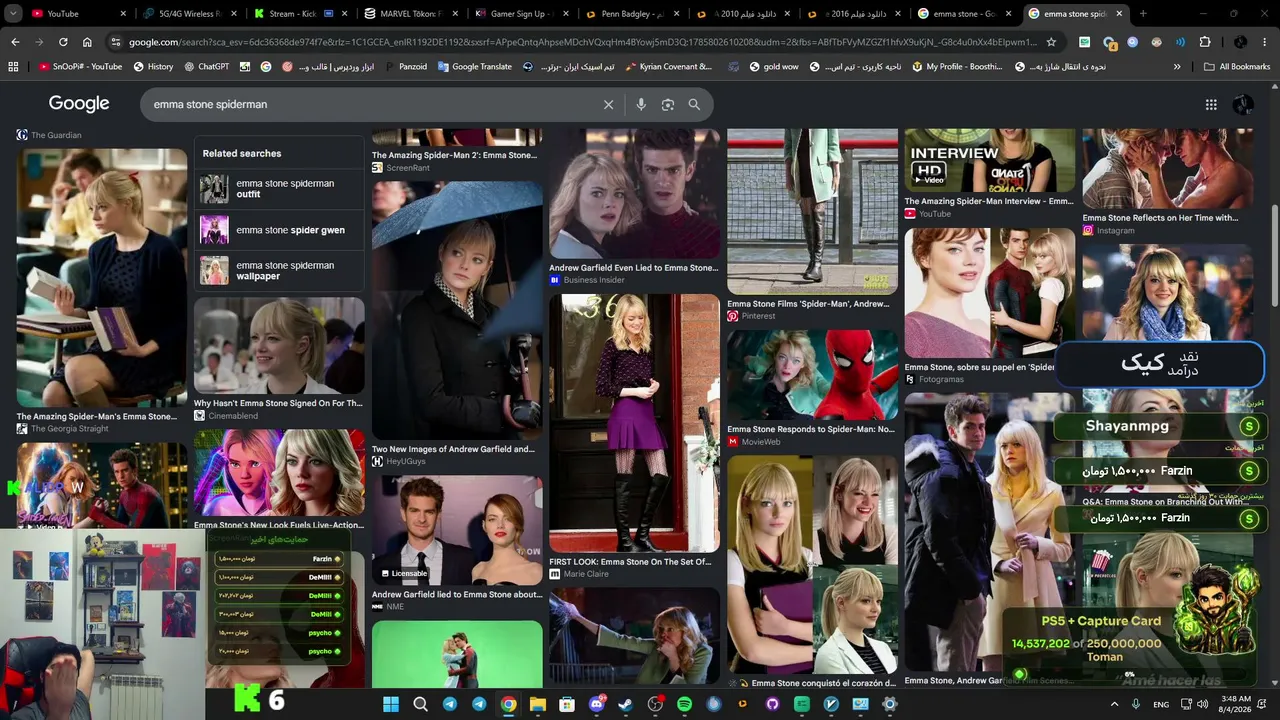Open Chrome profile avatar in toolbar
The width and height of the screenshot is (1280, 720).
1241,42
